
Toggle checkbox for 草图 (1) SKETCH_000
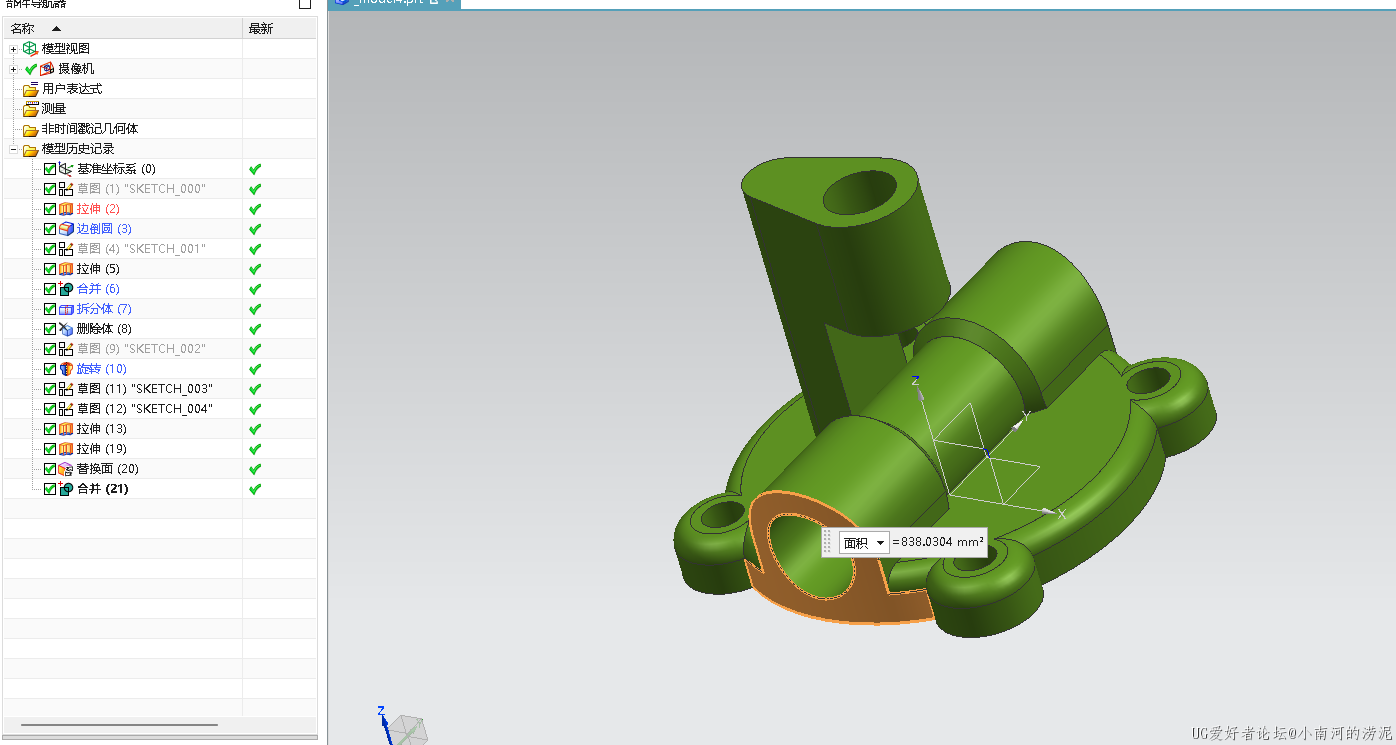point(50,189)
